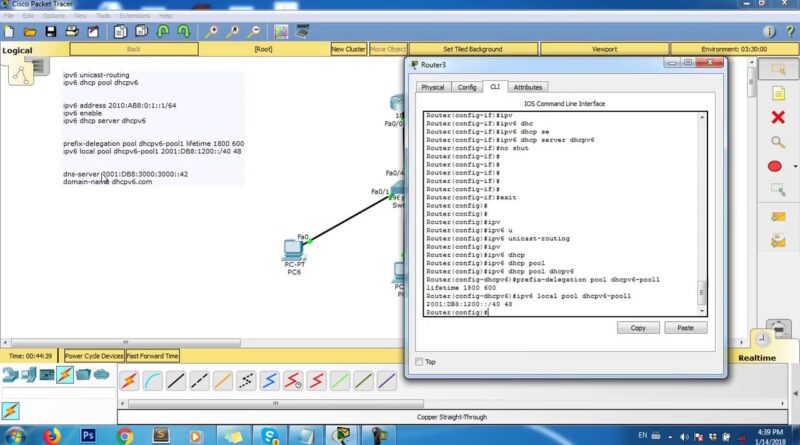Open file using folder icon
This screenshot has height=445, width=800.
30,32
